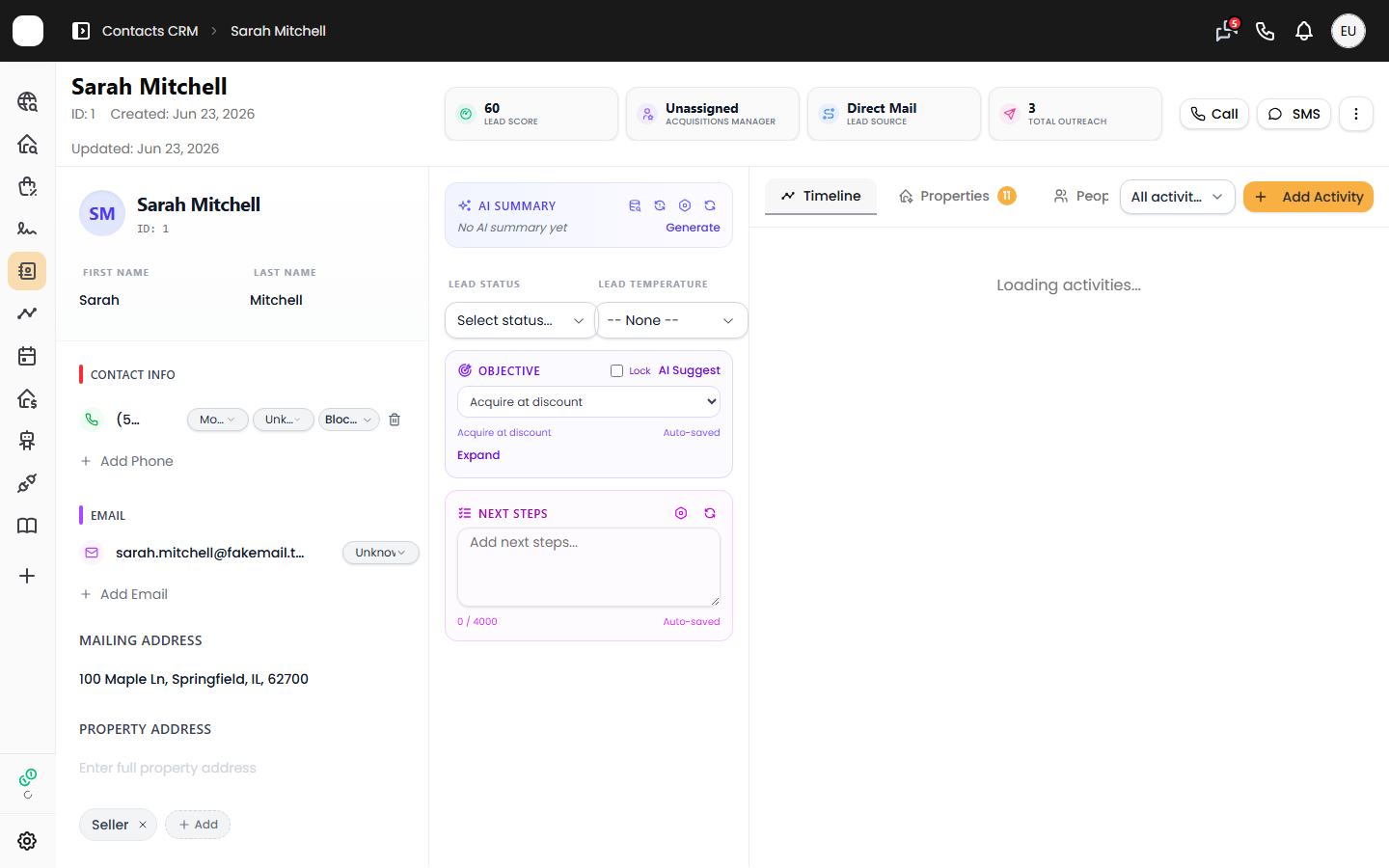Viewport: 1389px width, 868px height.
Task: Remove the Seller tag
Action: pos(143,825)
